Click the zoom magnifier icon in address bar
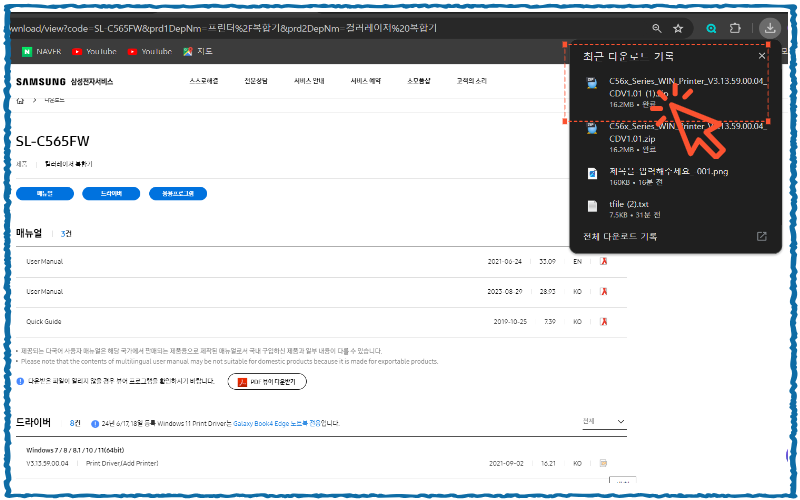 [x=657, y=29]
